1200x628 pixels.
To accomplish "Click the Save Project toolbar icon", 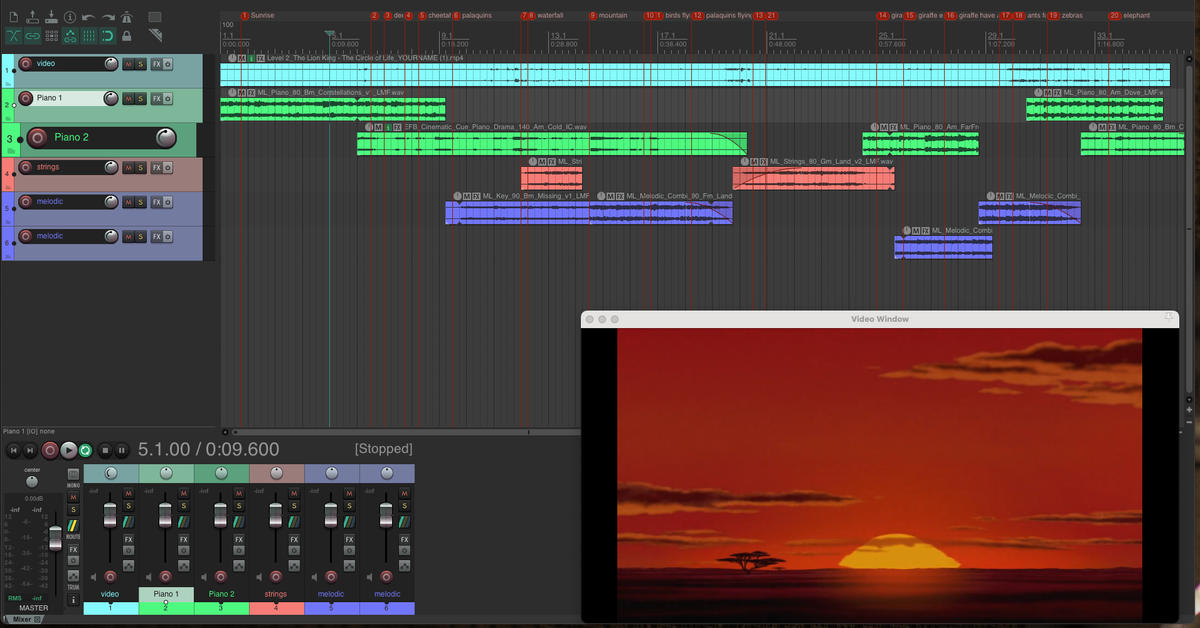I will (51, 17).
